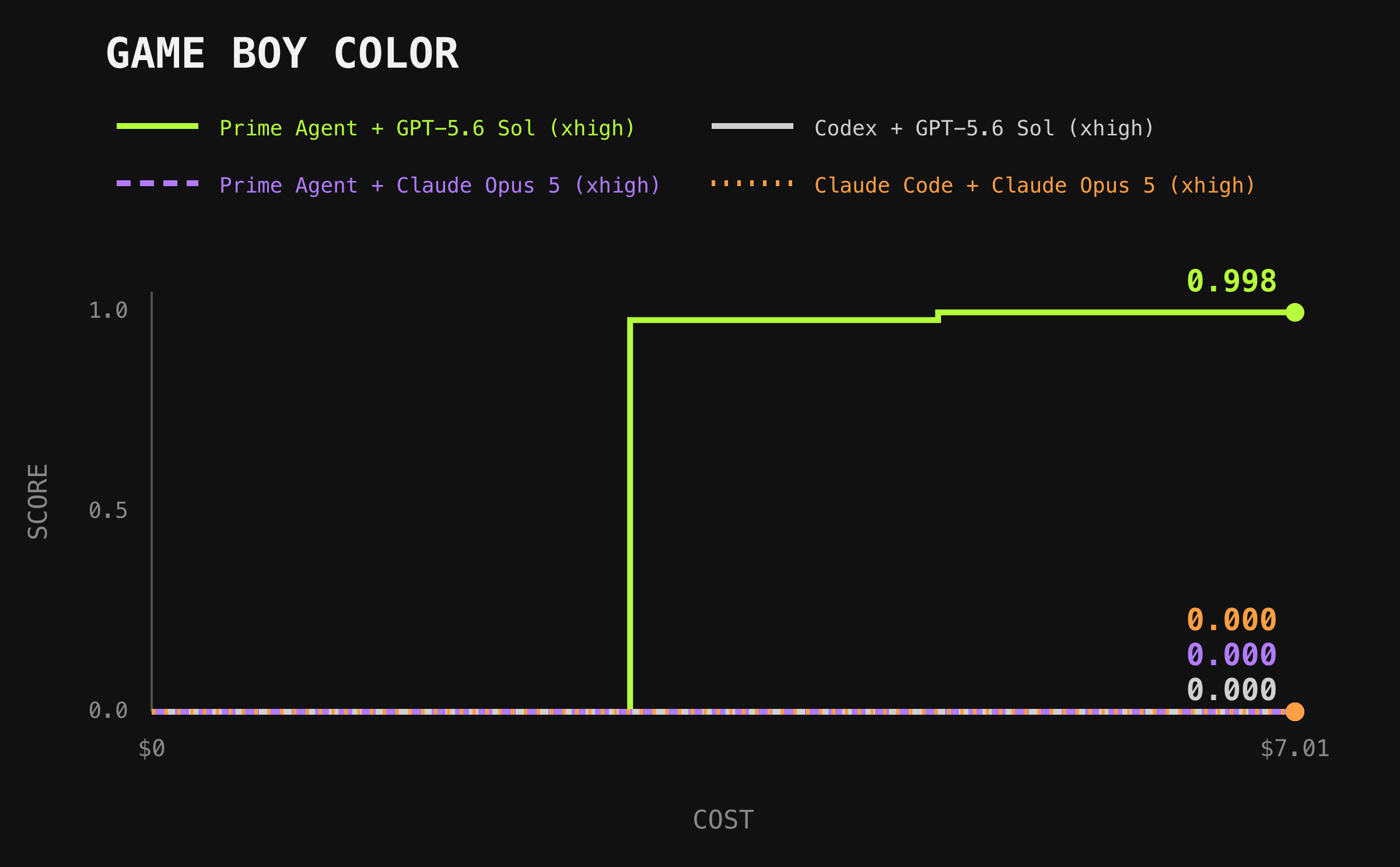The width and height of the screenshot is (1400, 867).
Task: Select Prime Agent + Claude Opus 5 legend label
Action: click(440, 186)
